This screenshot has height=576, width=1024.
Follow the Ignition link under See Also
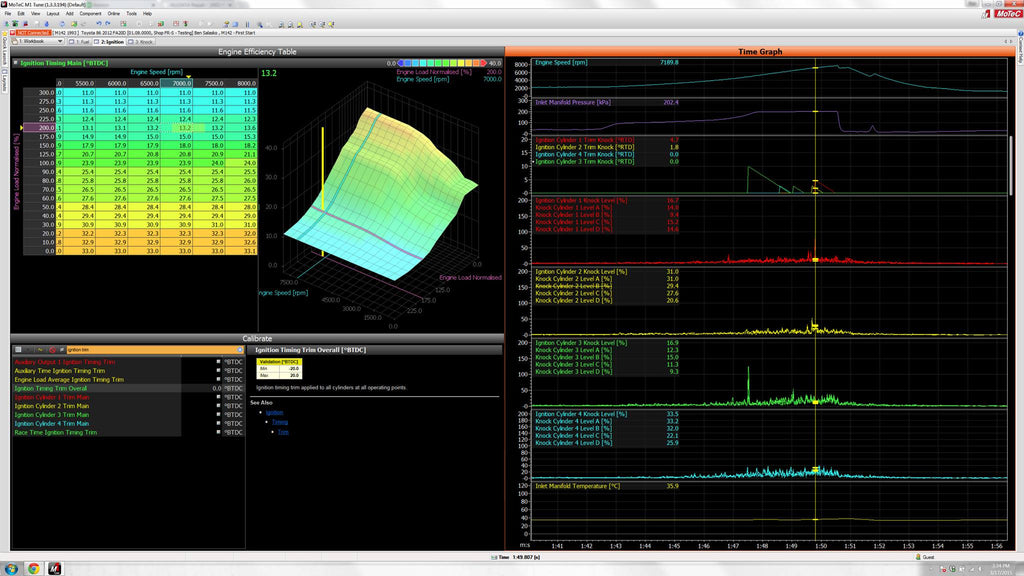coord(275,412)
